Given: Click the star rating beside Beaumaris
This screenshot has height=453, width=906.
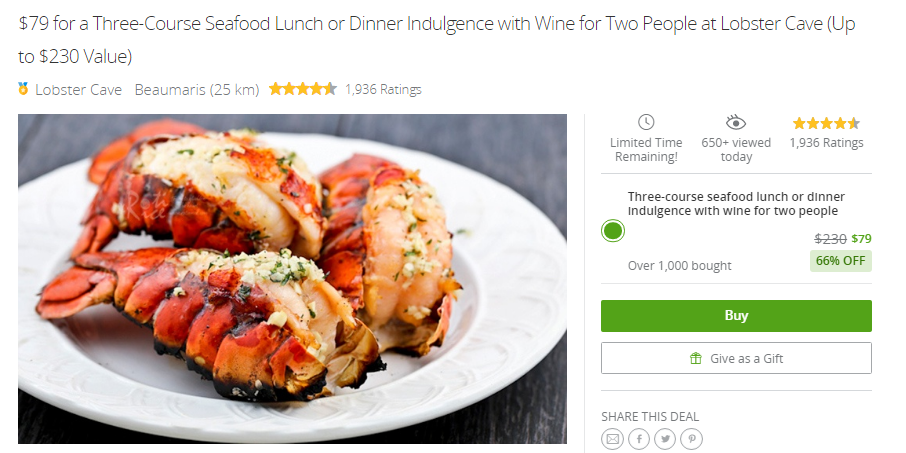Looking at the screenshot, I should [x=303, y=89].
